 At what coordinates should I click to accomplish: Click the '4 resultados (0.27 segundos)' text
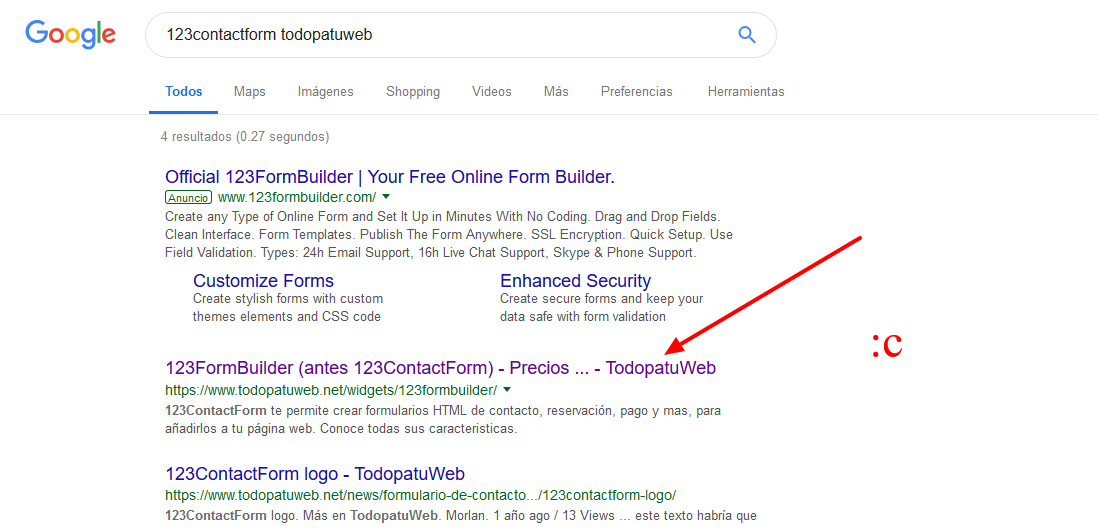[x=245, y=137]
